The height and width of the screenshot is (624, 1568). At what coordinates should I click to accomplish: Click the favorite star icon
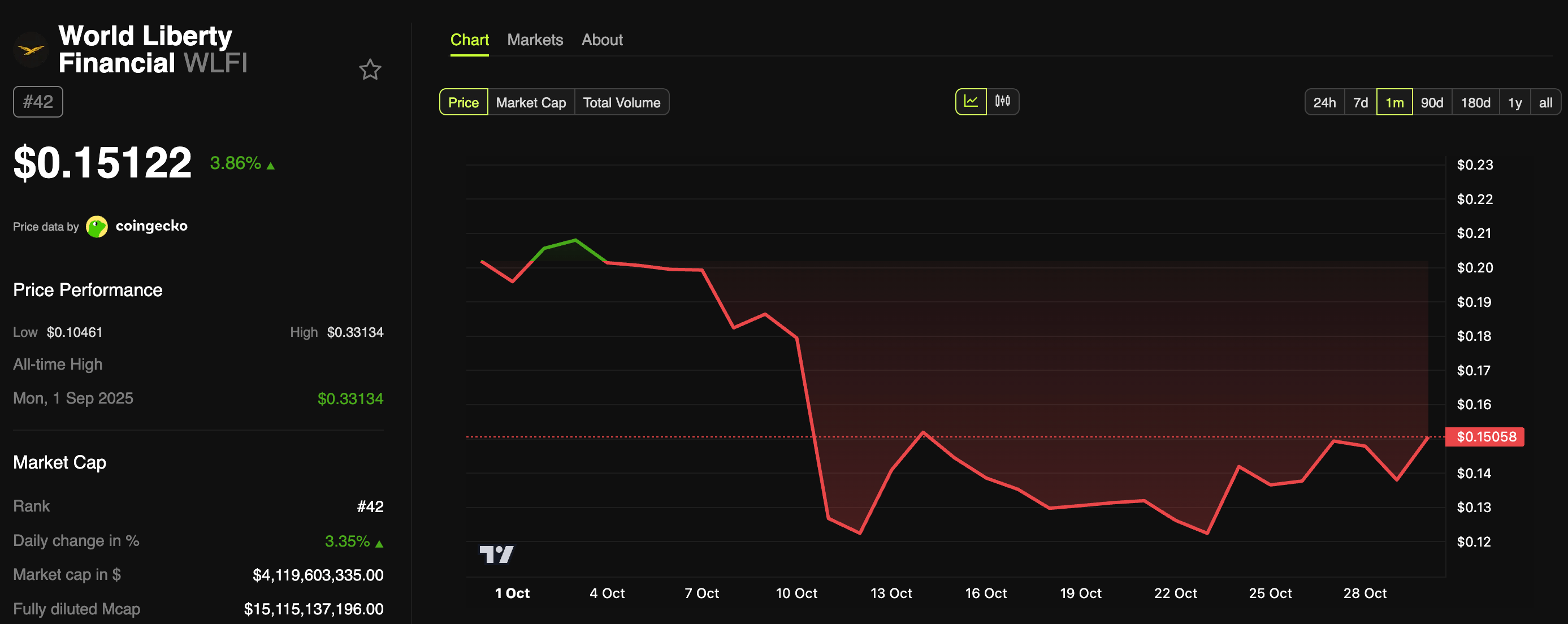point(370,70)
